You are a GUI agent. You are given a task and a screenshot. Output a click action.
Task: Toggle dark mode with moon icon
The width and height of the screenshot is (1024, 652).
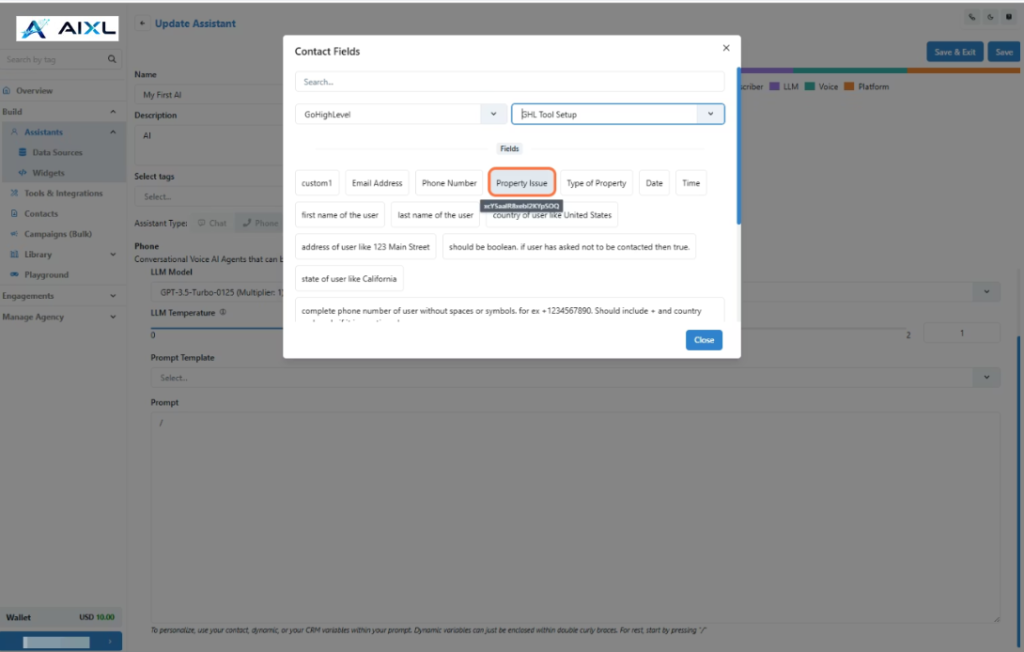click(989, 17)
